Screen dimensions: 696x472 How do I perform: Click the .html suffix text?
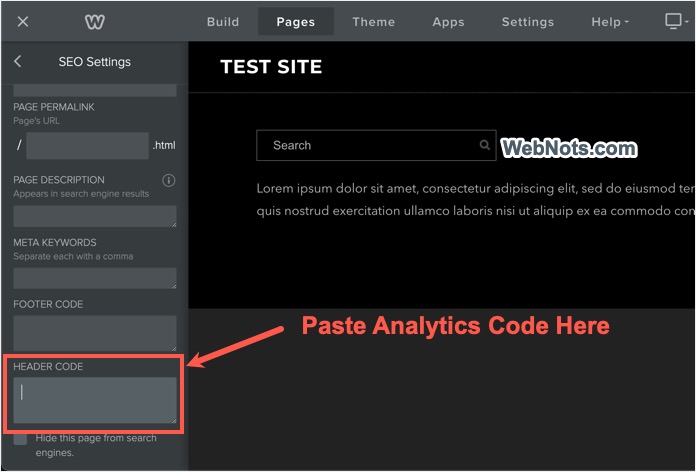(164, 145)
